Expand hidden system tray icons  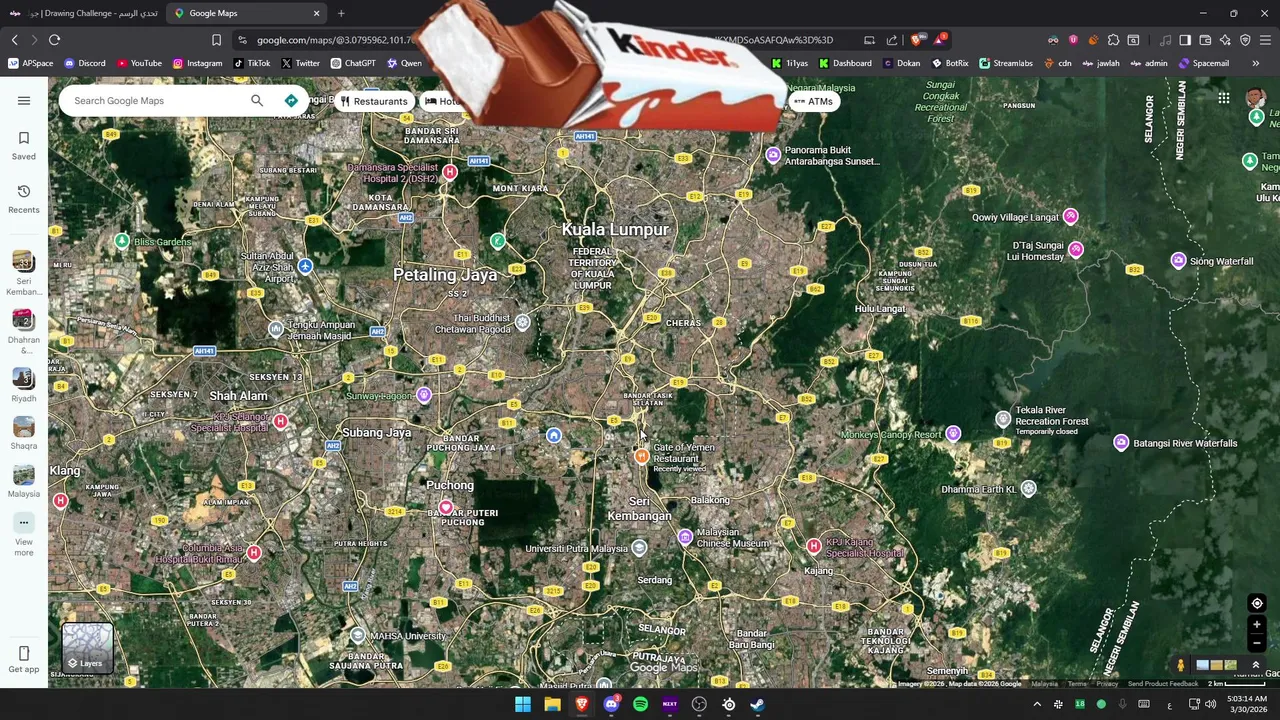[1037, 704]
